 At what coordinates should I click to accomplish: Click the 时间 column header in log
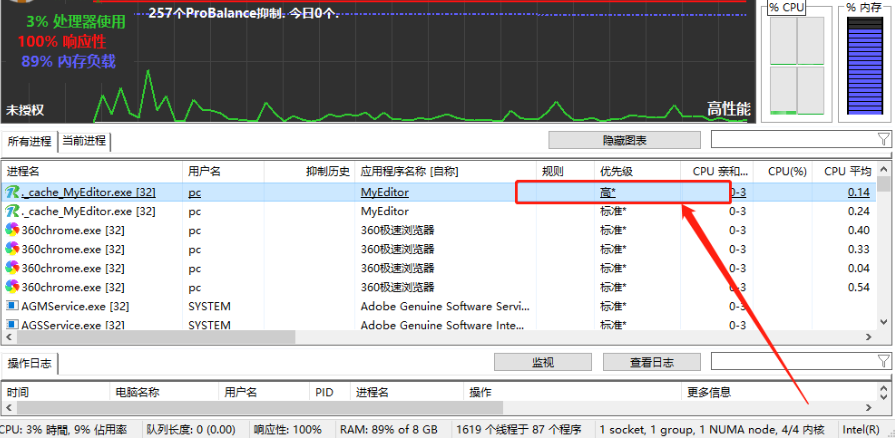55,392
